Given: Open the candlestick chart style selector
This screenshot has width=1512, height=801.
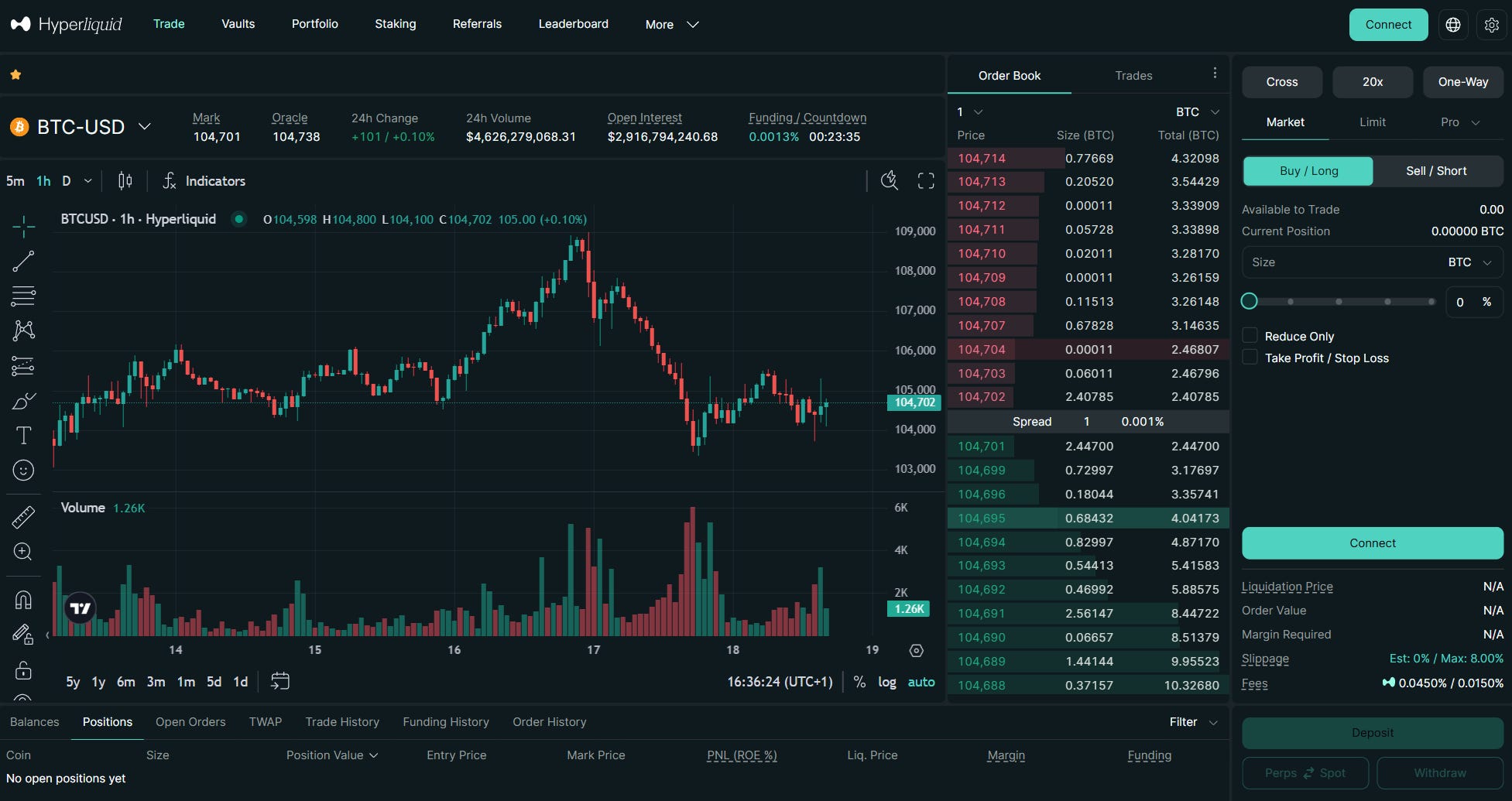Looking at the screenshot, I should tap(125, 181).
